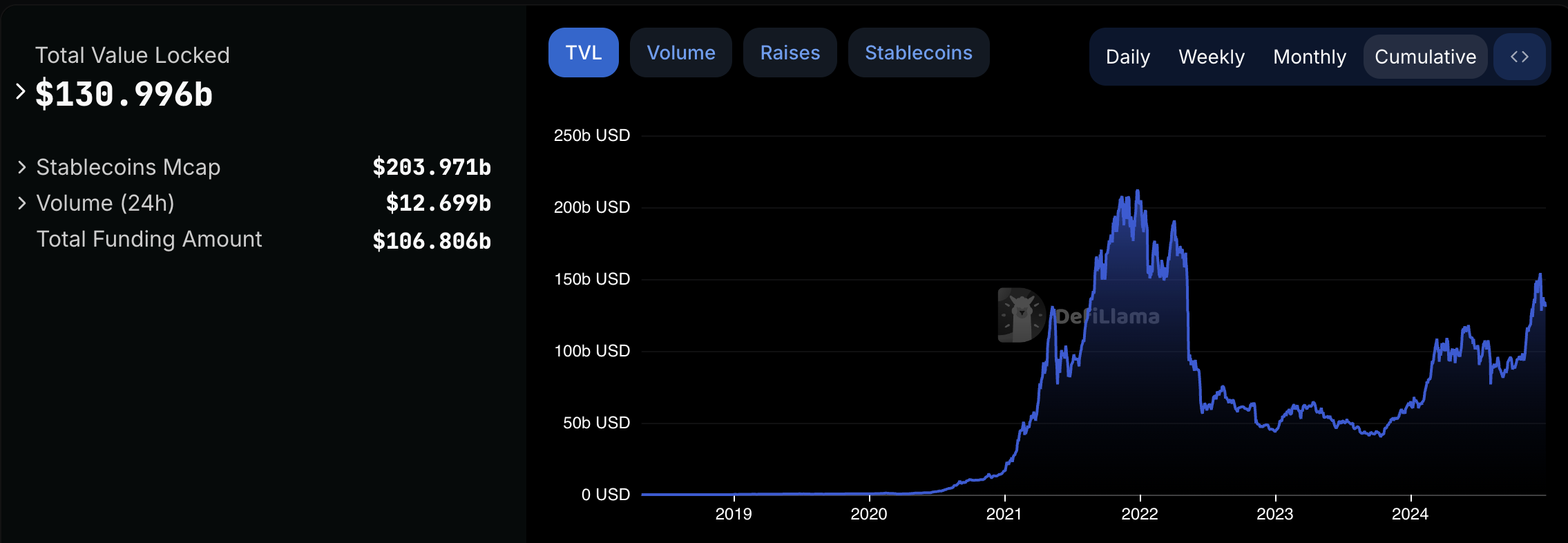Screen dimensions: 1568x543
Task: Click the $130.996b TVL value
Action: 124,95
